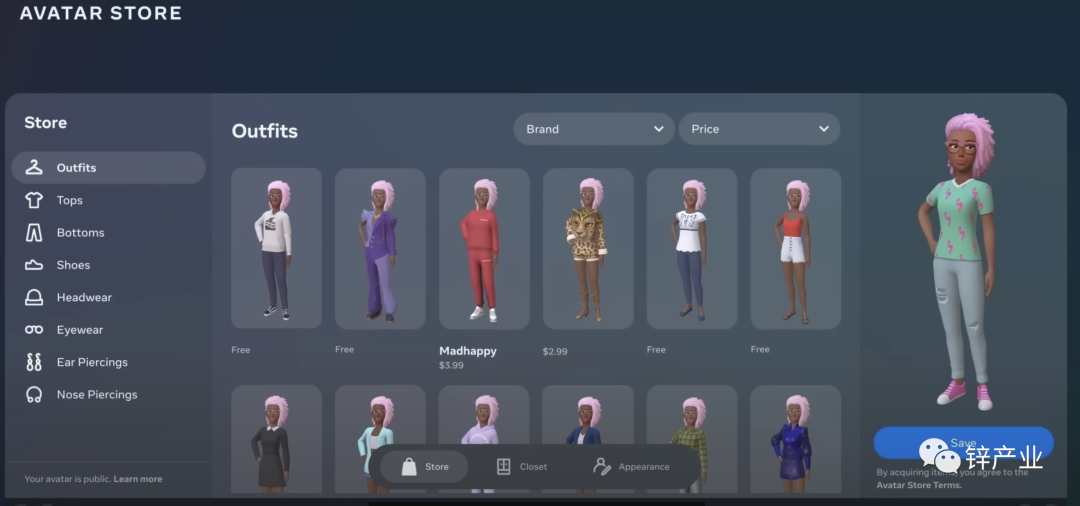Expand the Brand dropdown chevron arrow
1080x506 pixels.
658,129
